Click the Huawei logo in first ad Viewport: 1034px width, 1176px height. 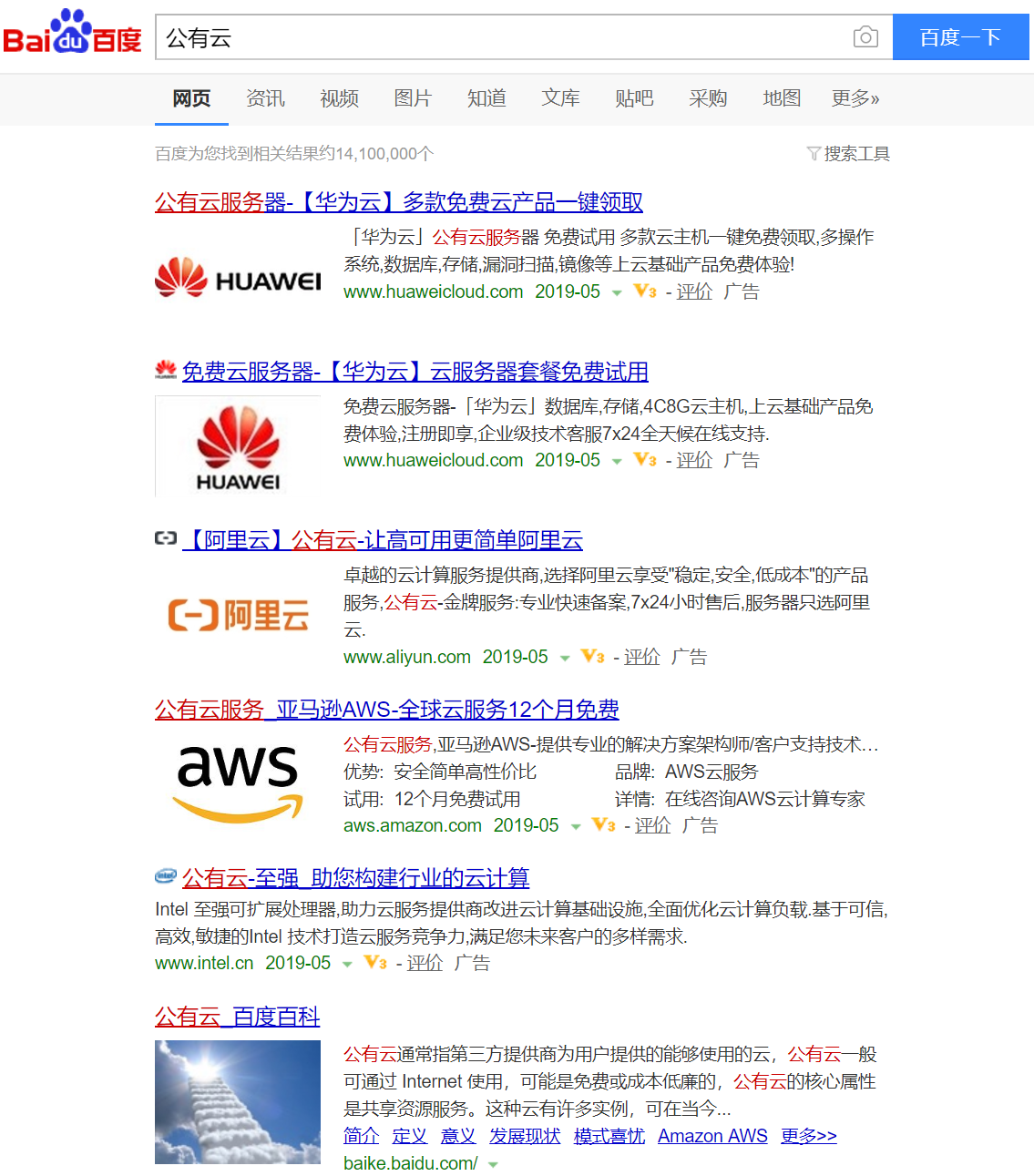pos(238,278)
